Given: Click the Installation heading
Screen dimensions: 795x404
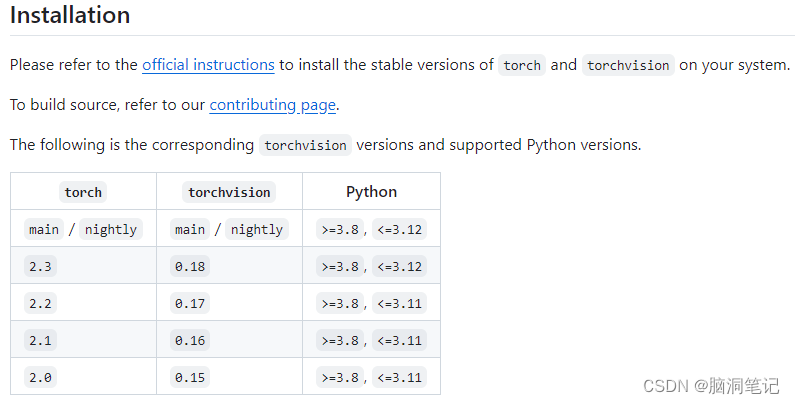Looking at the screenshot, I should [70, 16].
